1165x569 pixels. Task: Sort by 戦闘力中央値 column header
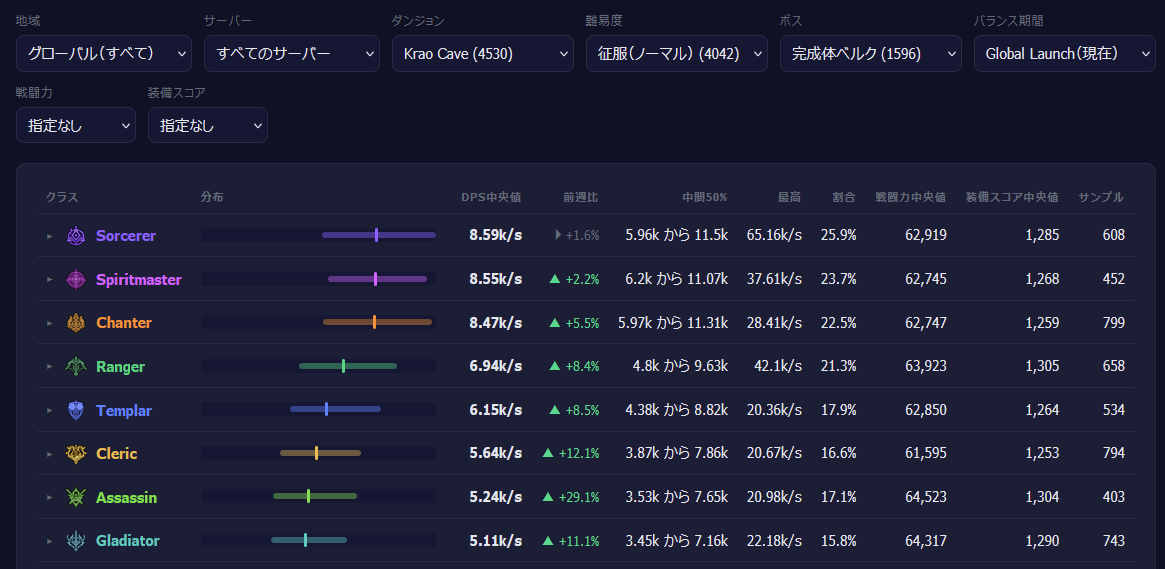[911, 197]
